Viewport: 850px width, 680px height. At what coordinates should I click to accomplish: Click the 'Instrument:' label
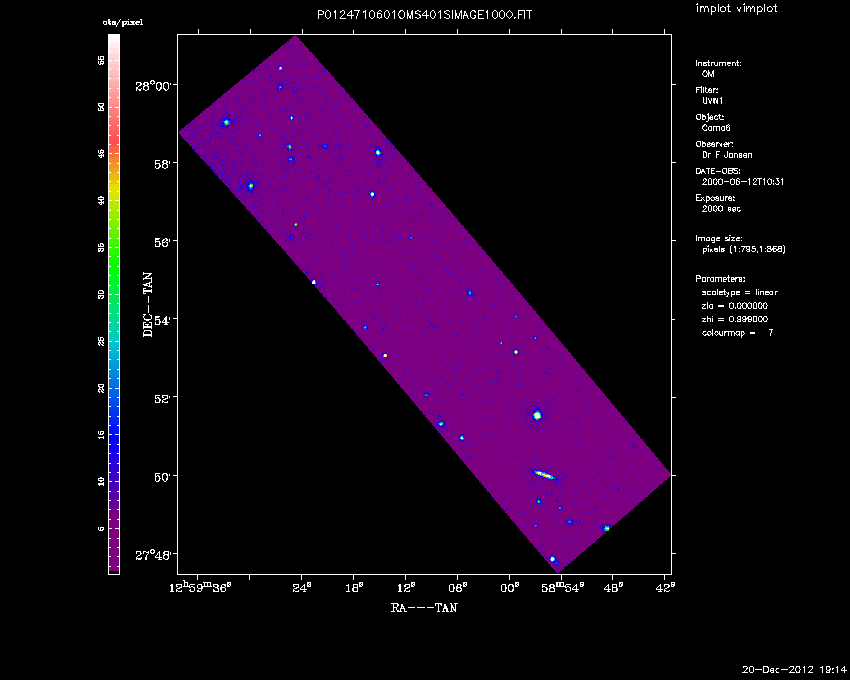(718, 63)
